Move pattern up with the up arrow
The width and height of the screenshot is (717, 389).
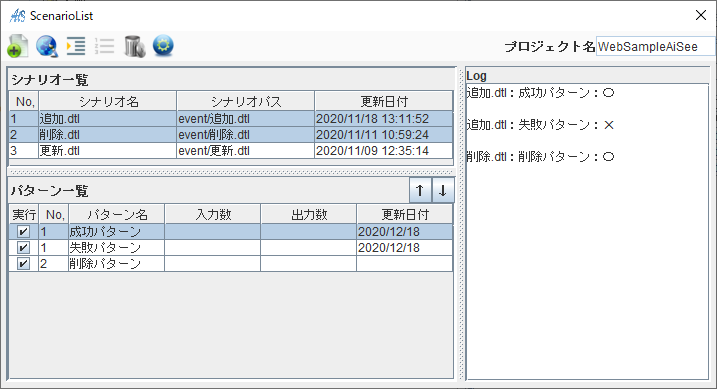(x=420, y=190)
